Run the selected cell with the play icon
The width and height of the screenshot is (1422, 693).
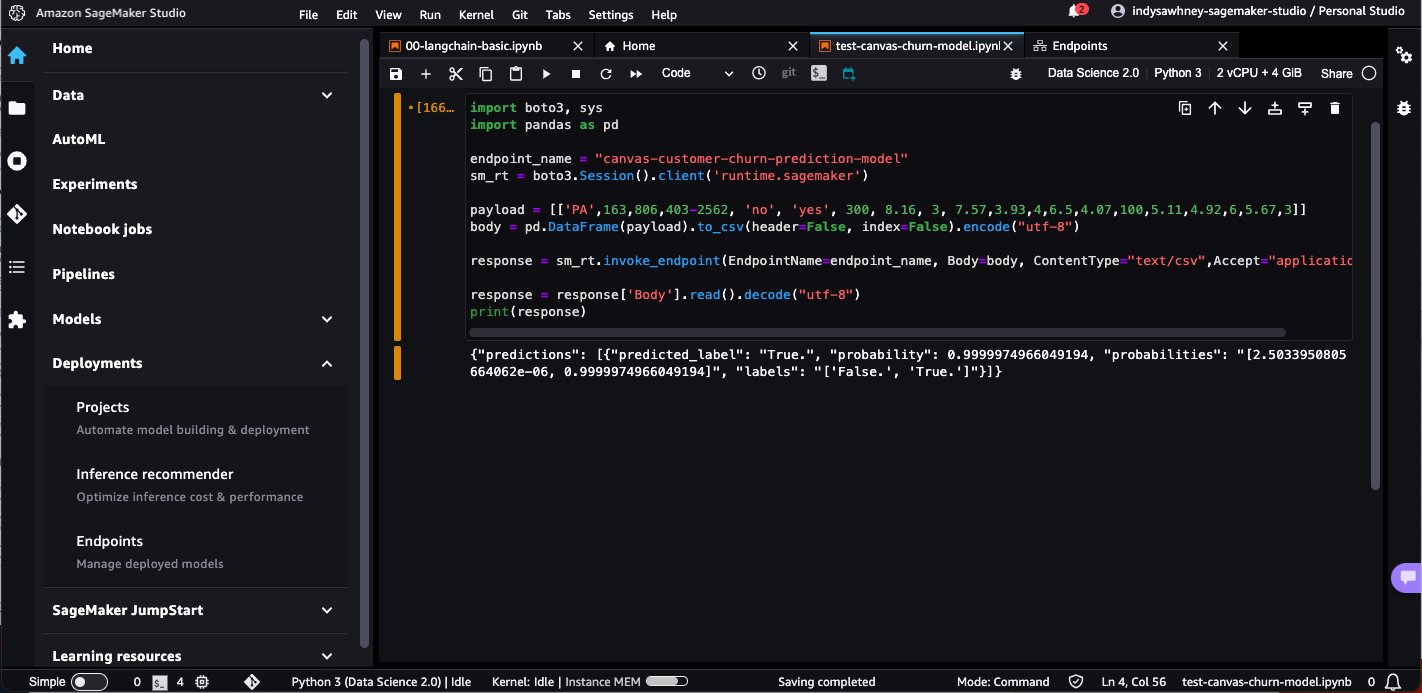click(x=546, y=73)
